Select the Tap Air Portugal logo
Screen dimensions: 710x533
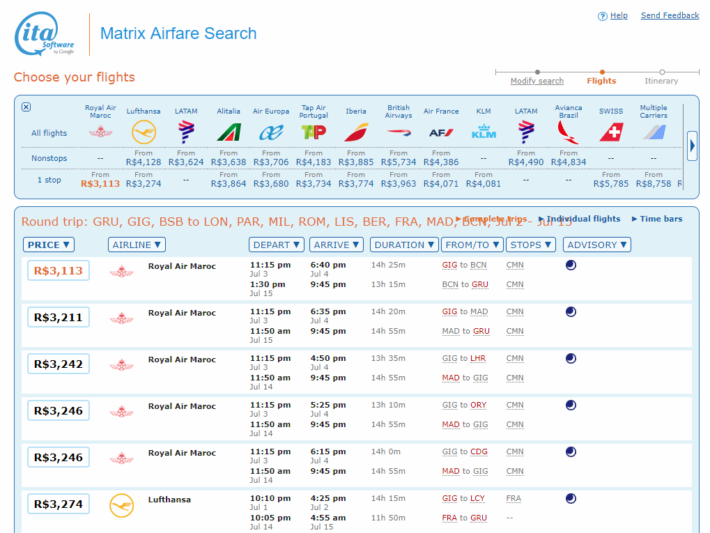pyautogui.click(x=313, y=132)
